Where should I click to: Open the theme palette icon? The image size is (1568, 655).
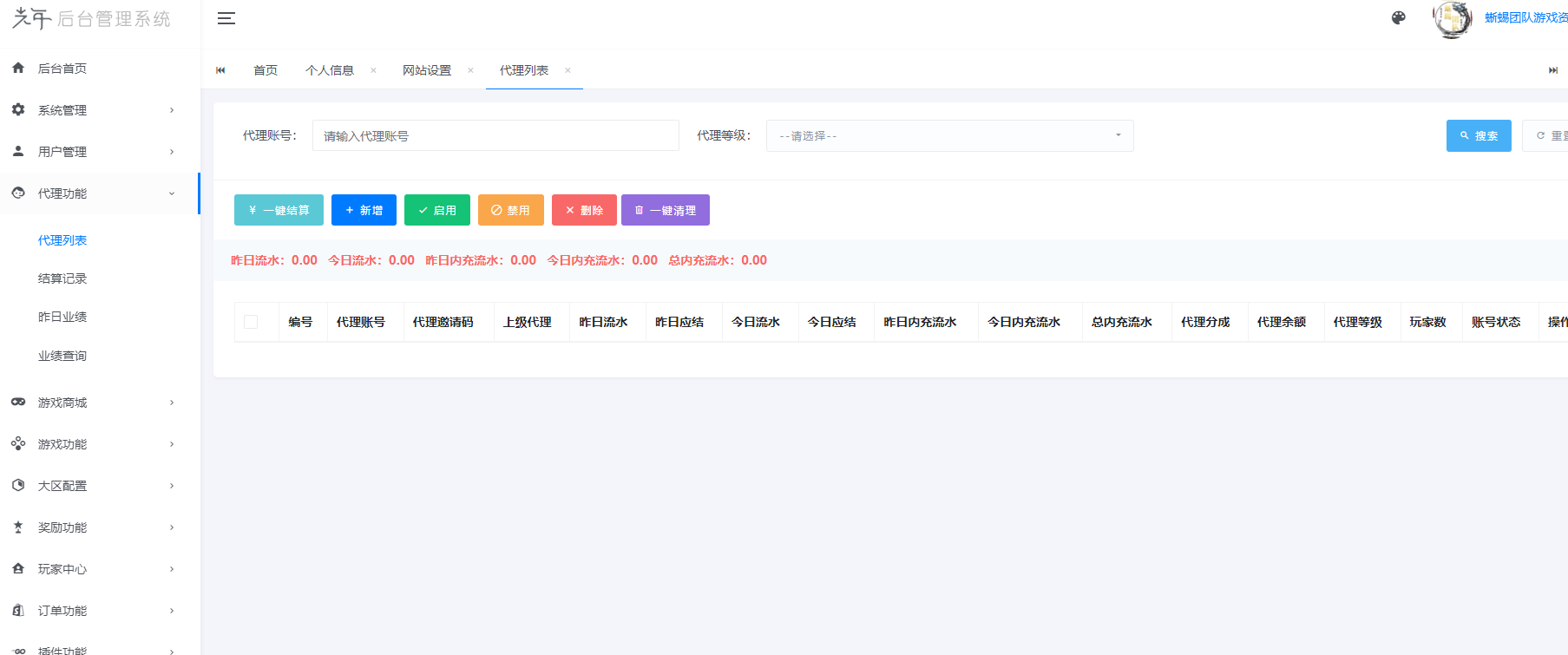1398,18
